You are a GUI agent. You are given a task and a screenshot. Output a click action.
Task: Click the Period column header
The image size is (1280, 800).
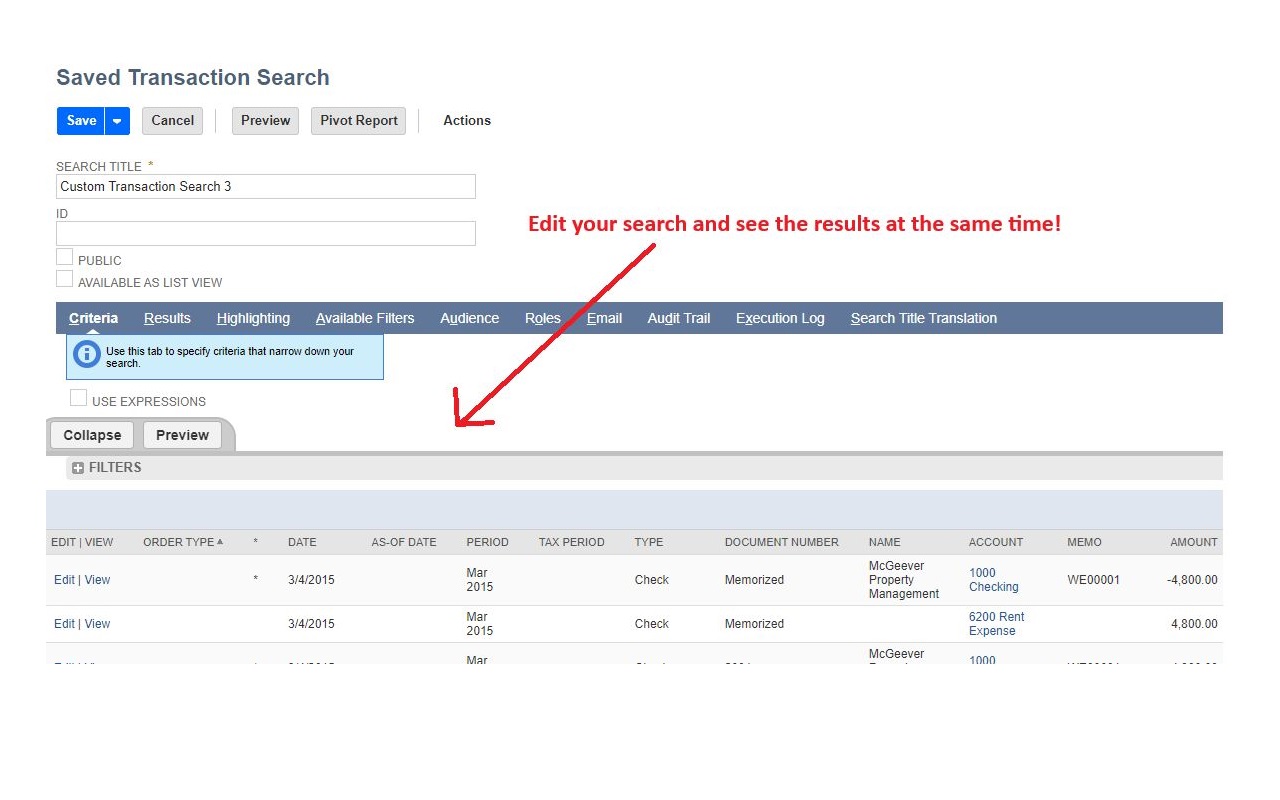(487, 542)
